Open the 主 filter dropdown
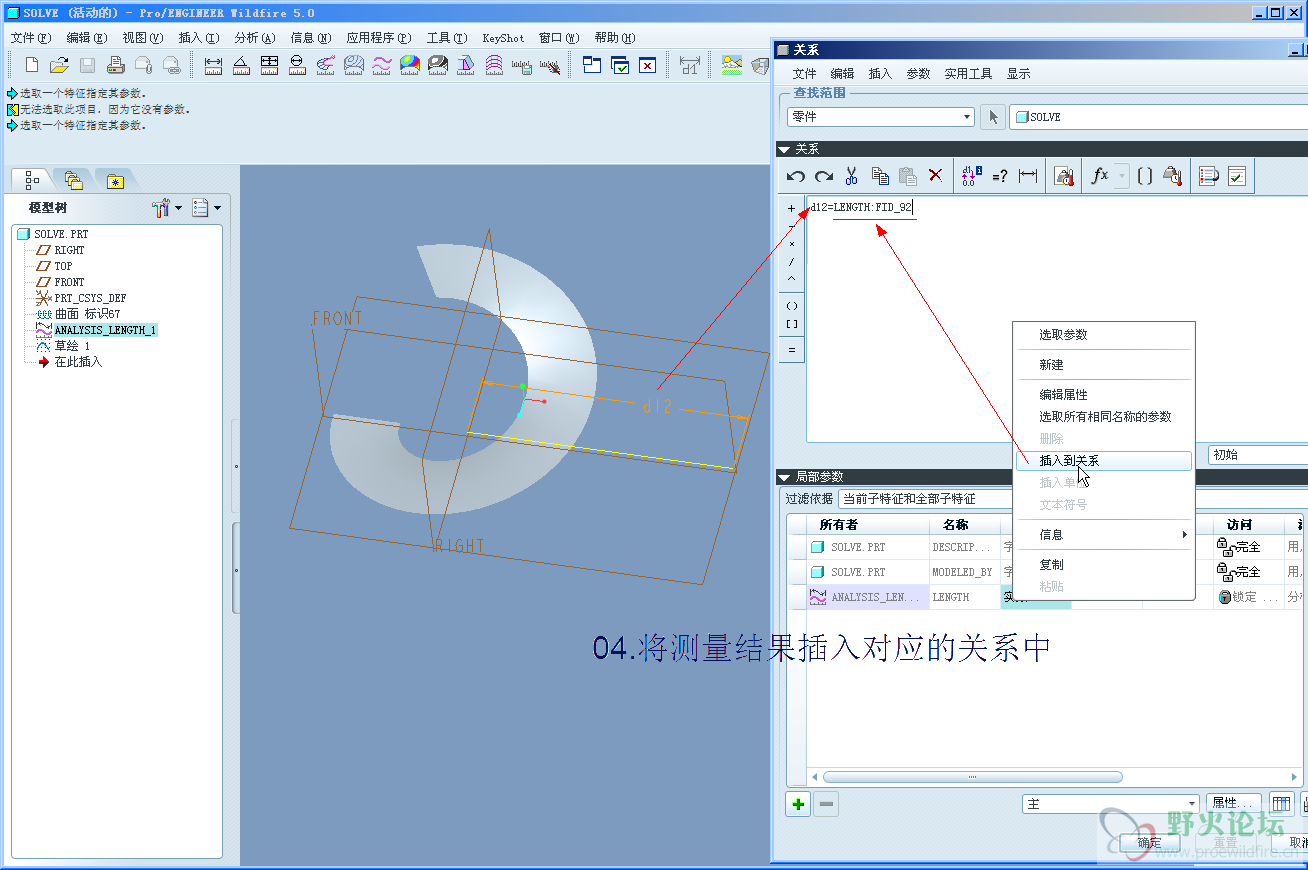This screenshot has width=1308, height=870. [1110, 804]
